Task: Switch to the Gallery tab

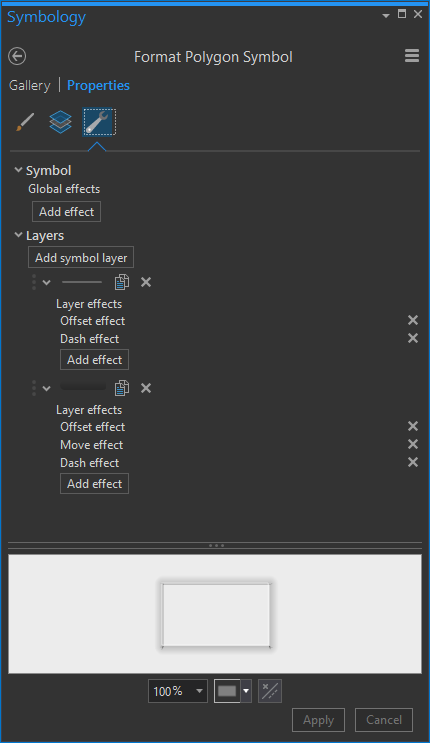Action: pos(29,85)
